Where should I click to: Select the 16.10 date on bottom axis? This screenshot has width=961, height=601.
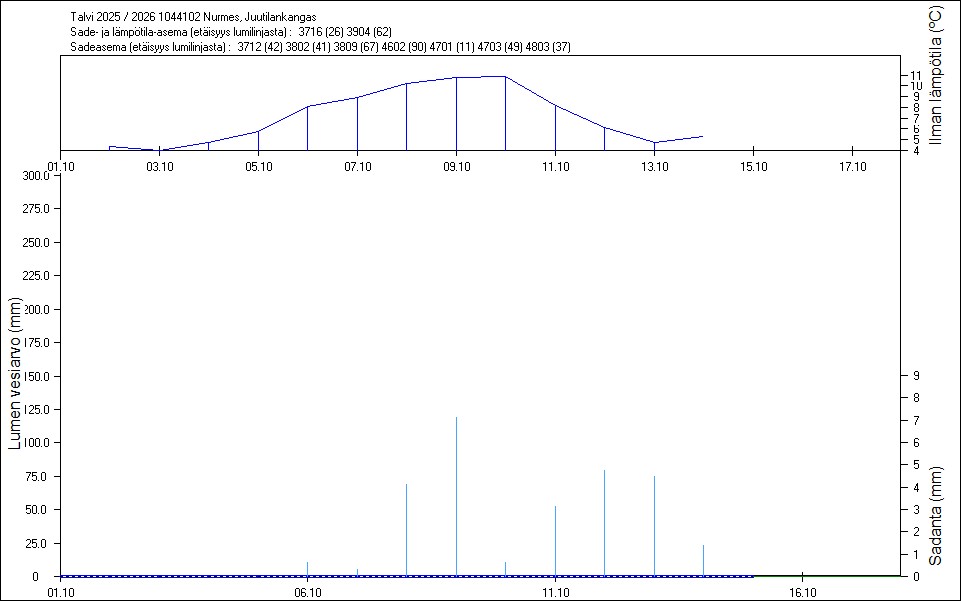(x=802, y=592)
